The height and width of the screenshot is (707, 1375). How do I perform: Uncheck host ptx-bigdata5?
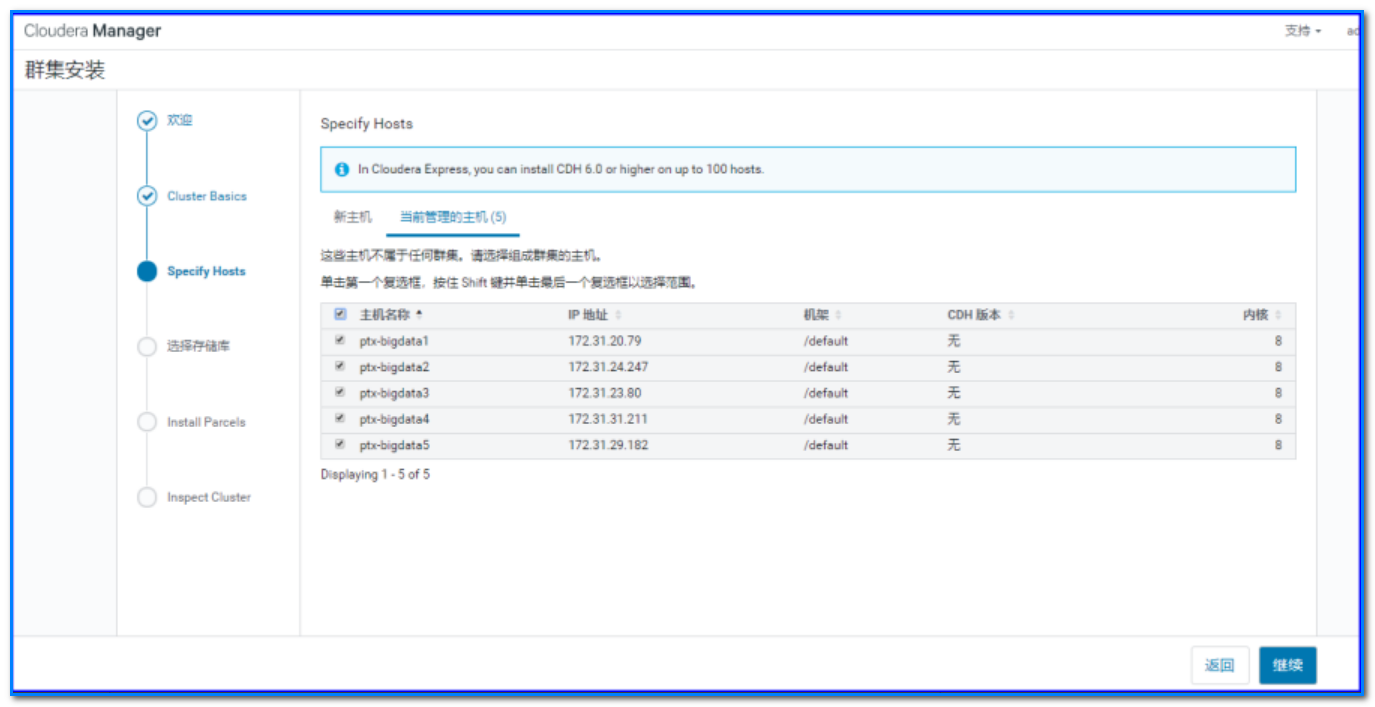[340, 444]
